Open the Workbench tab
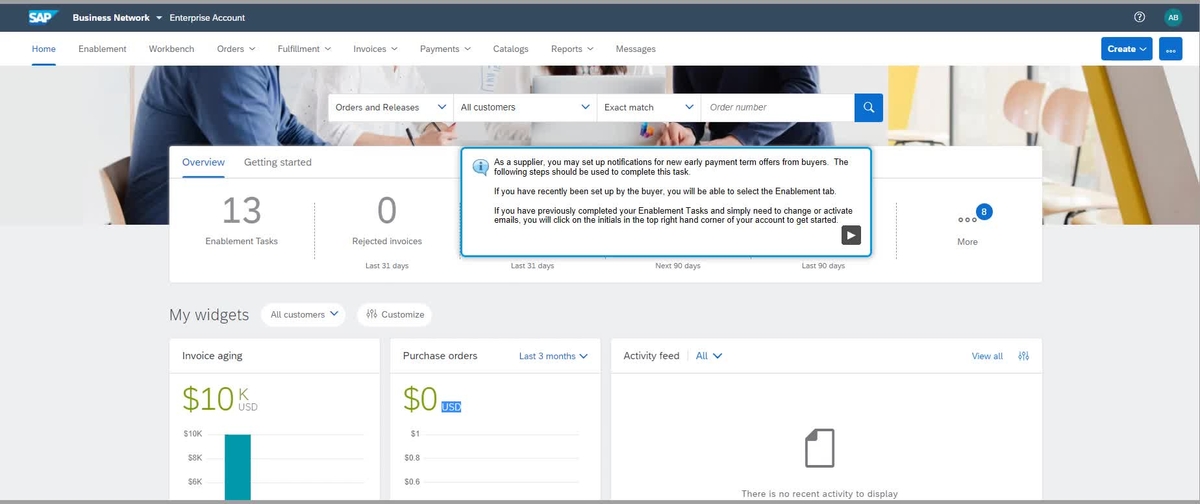This screenshot has height=504, width=1200. pos(172,48)
